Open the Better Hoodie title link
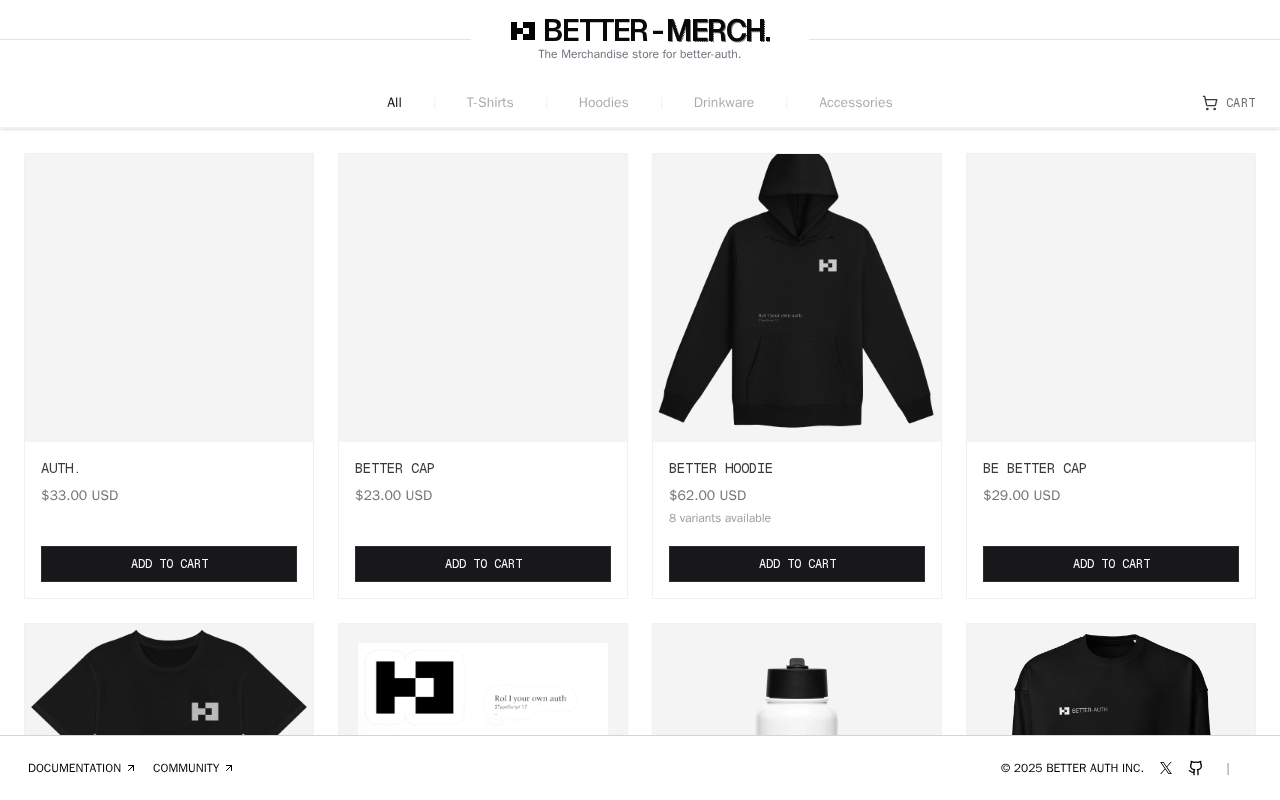The width and height of the screenshot is (1280, 800). [721, 468]
